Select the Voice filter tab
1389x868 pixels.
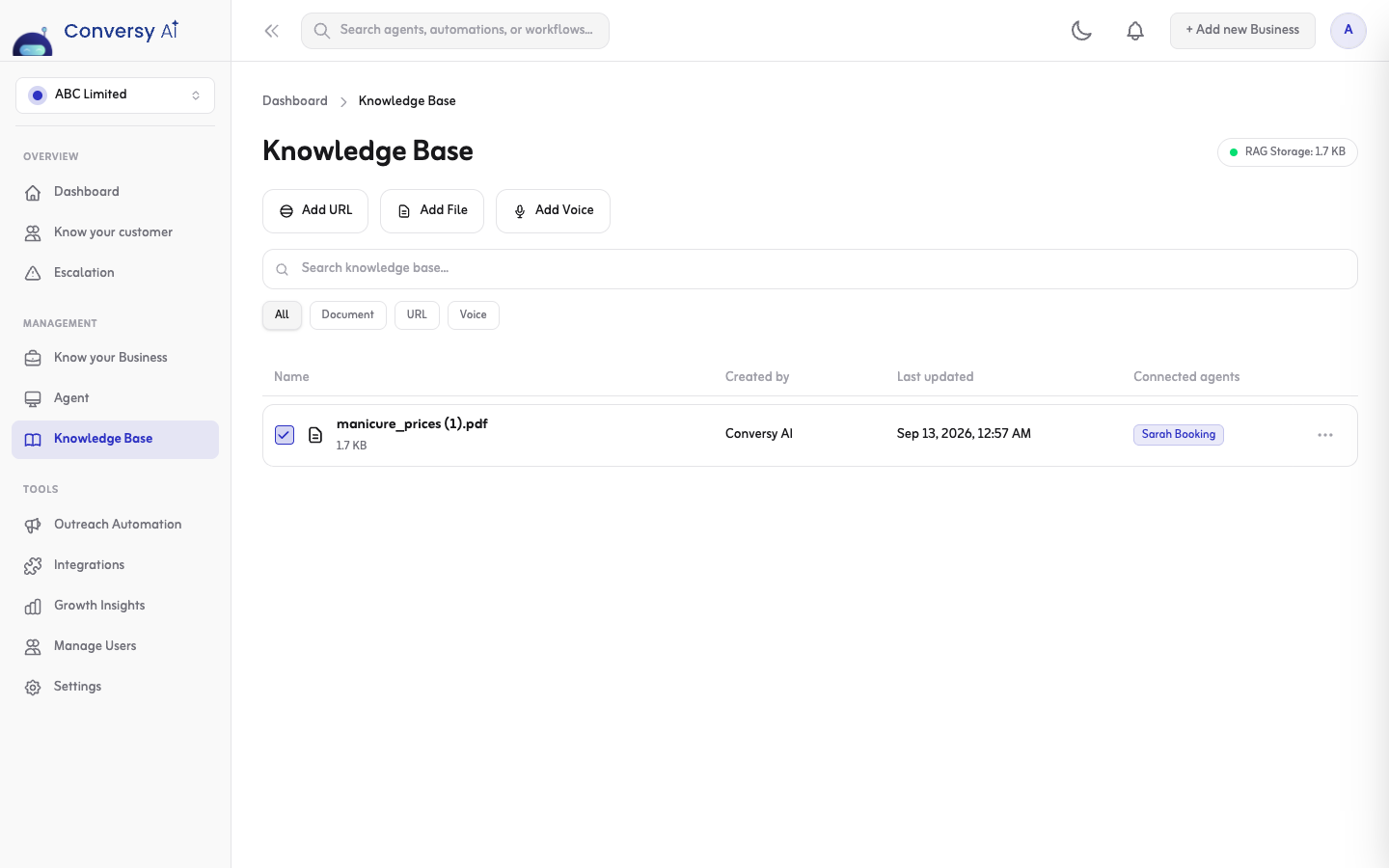click(x=474, y=315)
